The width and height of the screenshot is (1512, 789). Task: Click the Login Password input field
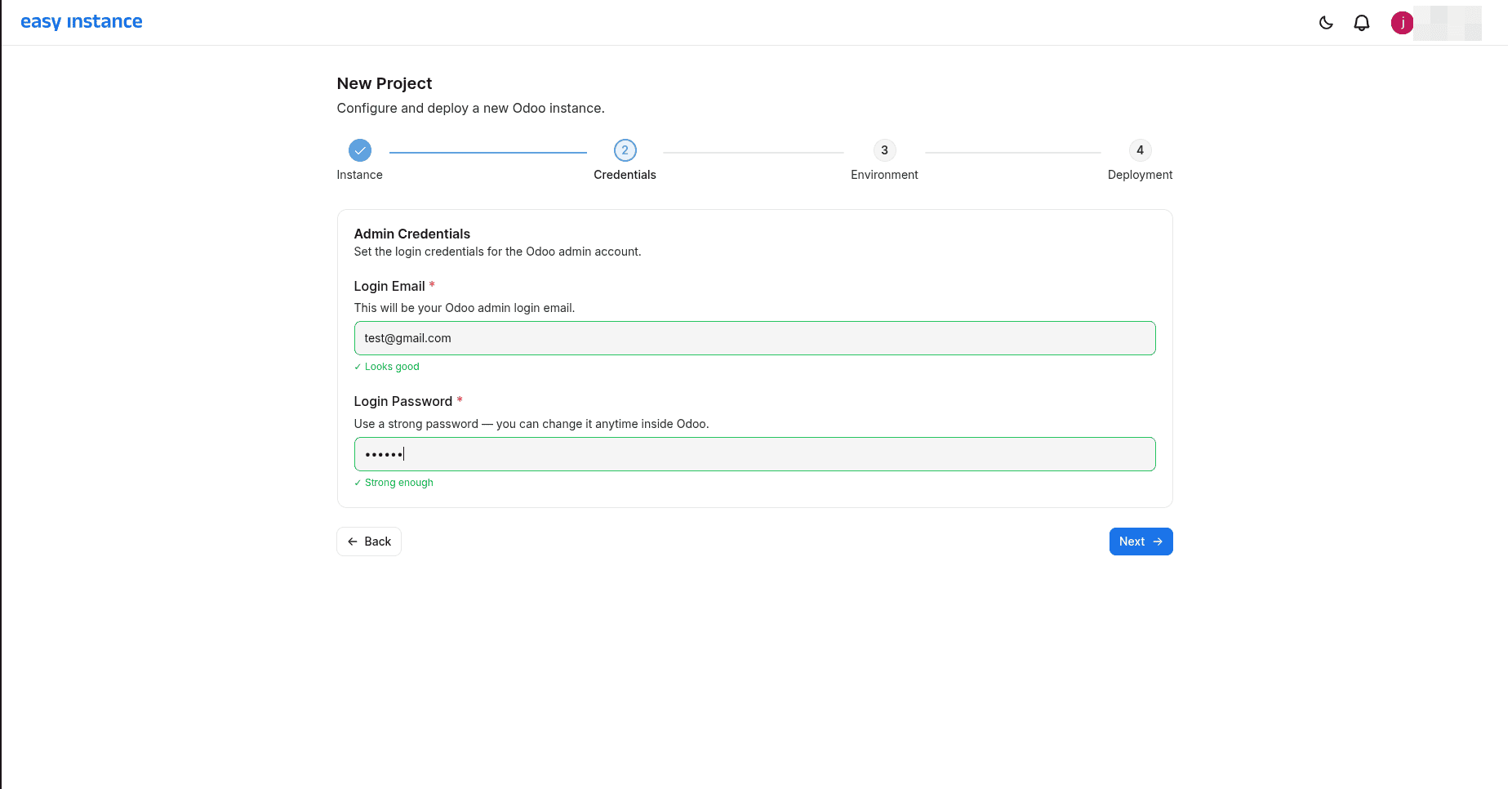(x=754, y=454)
